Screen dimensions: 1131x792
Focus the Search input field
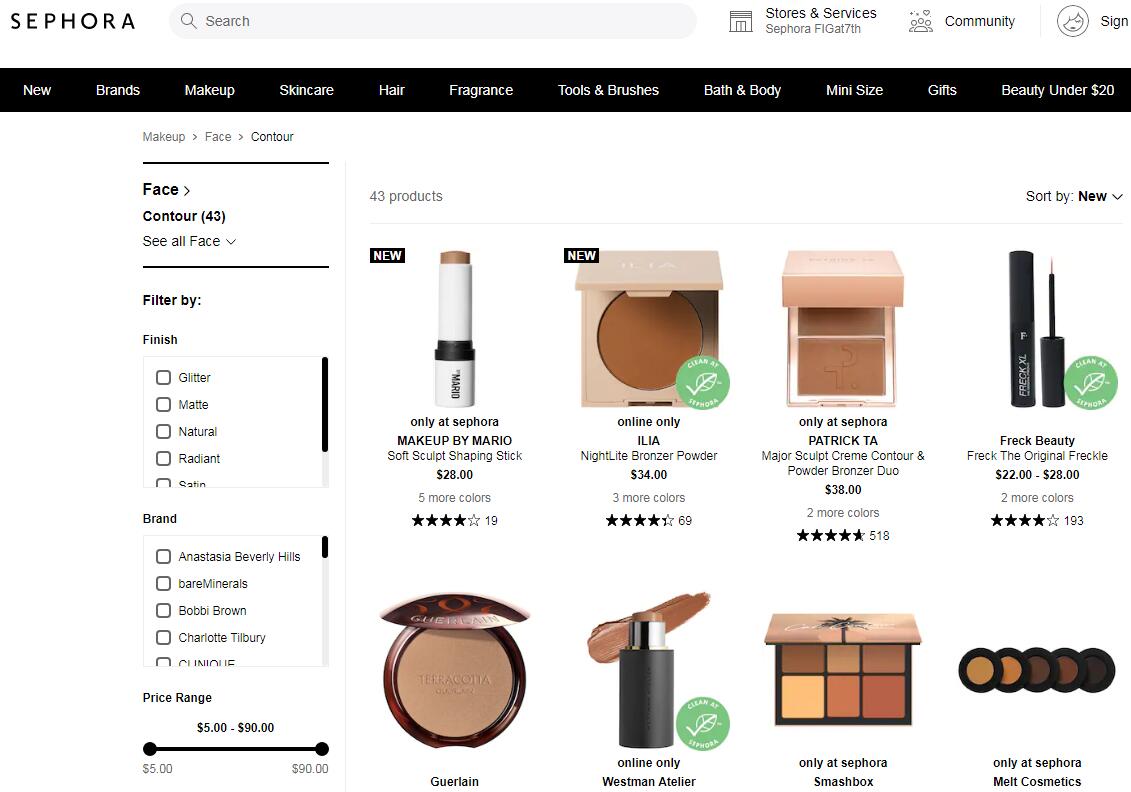(x=433, y=21)
